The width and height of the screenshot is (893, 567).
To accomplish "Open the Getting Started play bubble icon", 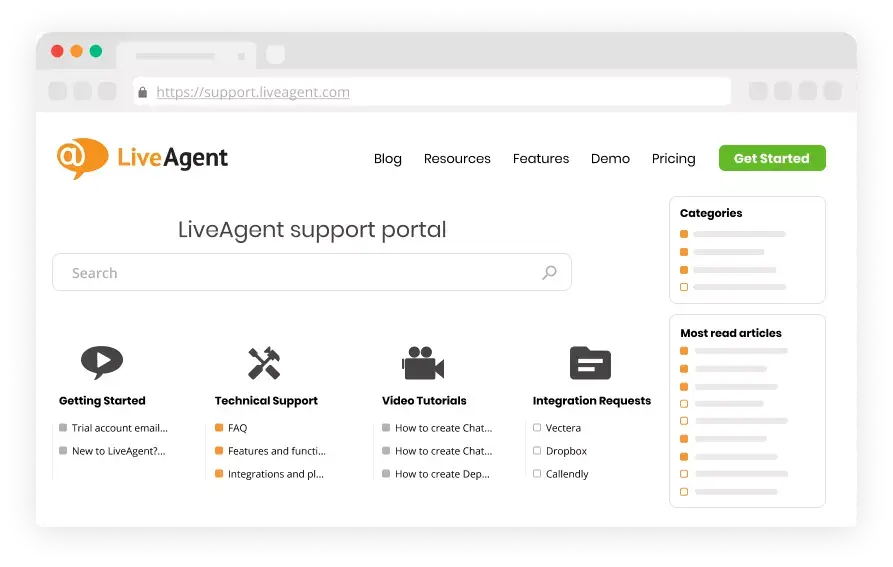I will click(102, 362).
